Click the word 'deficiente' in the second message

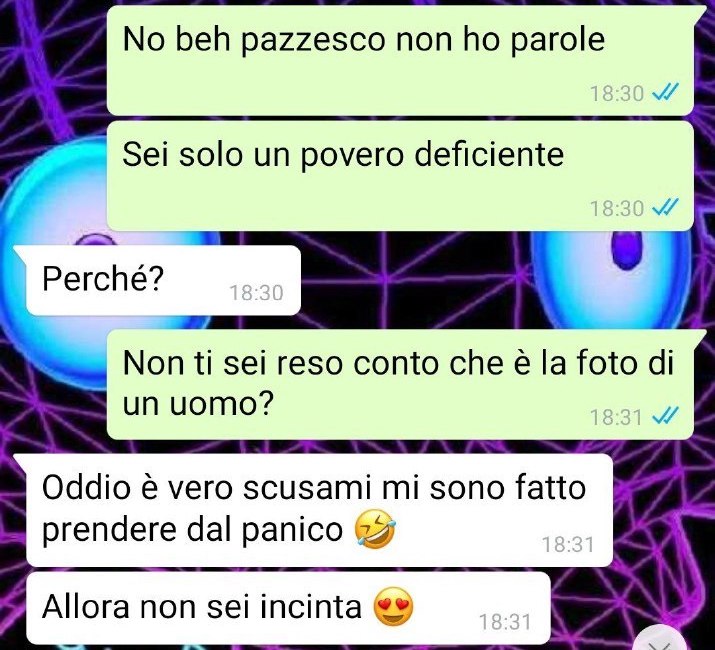[x=489, y=154]
